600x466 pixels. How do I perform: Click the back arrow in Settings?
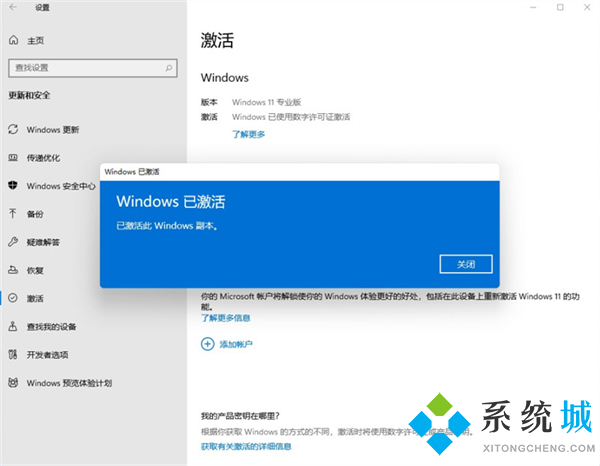(x=13, y=7)
